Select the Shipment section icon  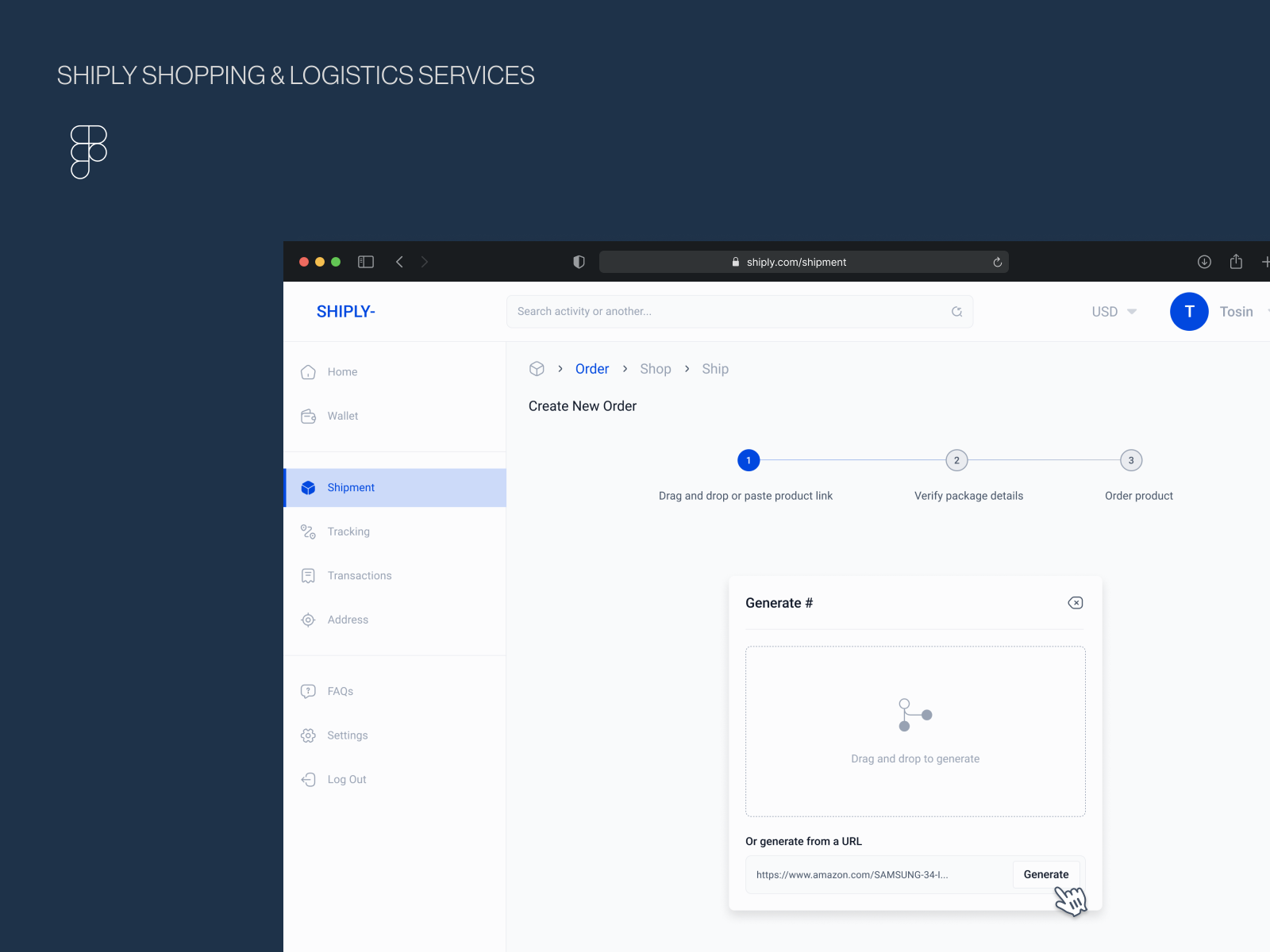[x=308, y=487]
